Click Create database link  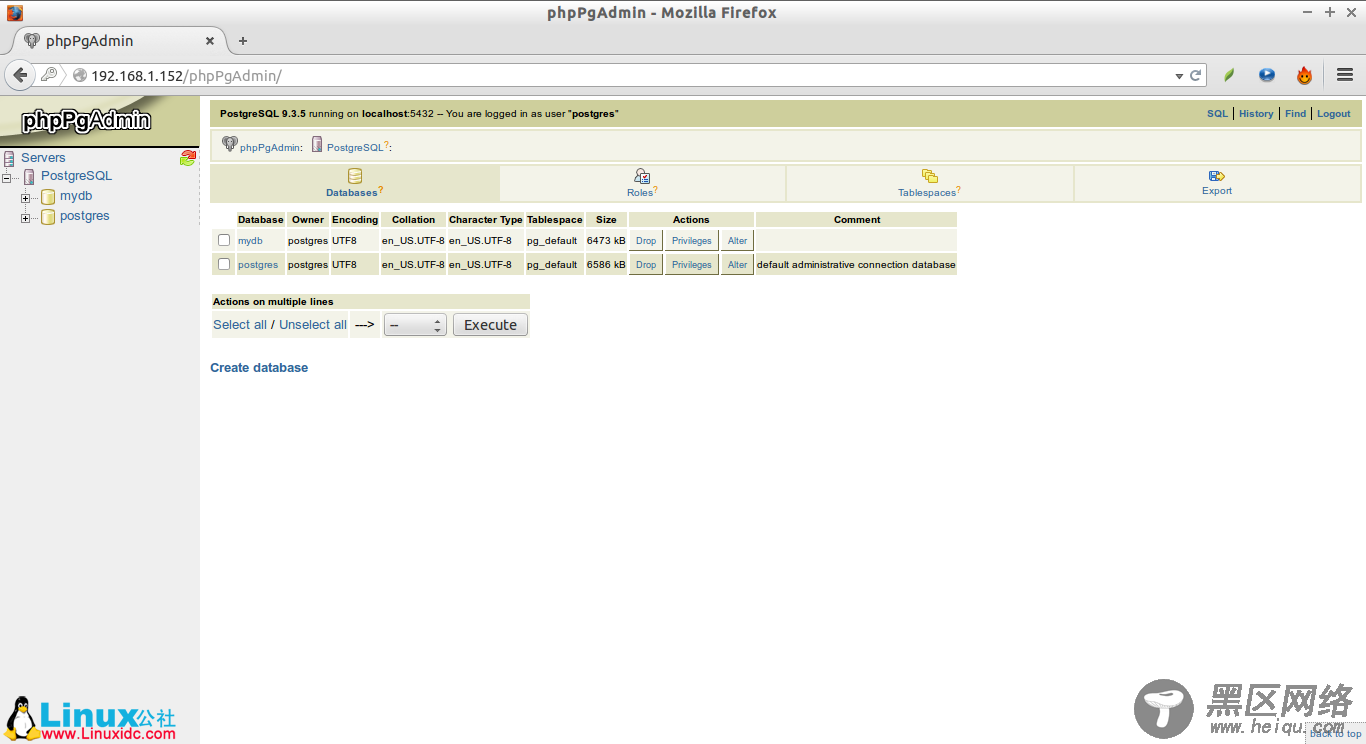(x=259, y=368)
